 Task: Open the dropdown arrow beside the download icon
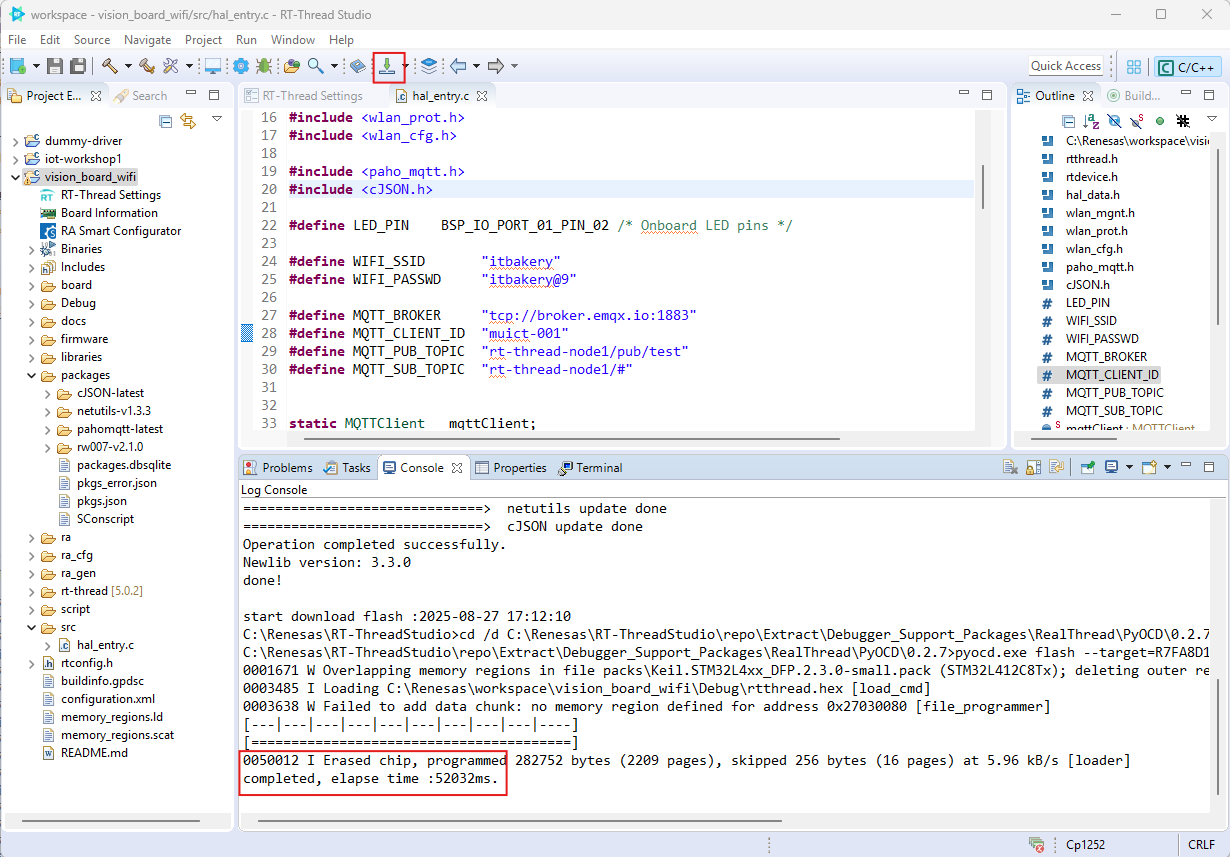click(405, 67)
